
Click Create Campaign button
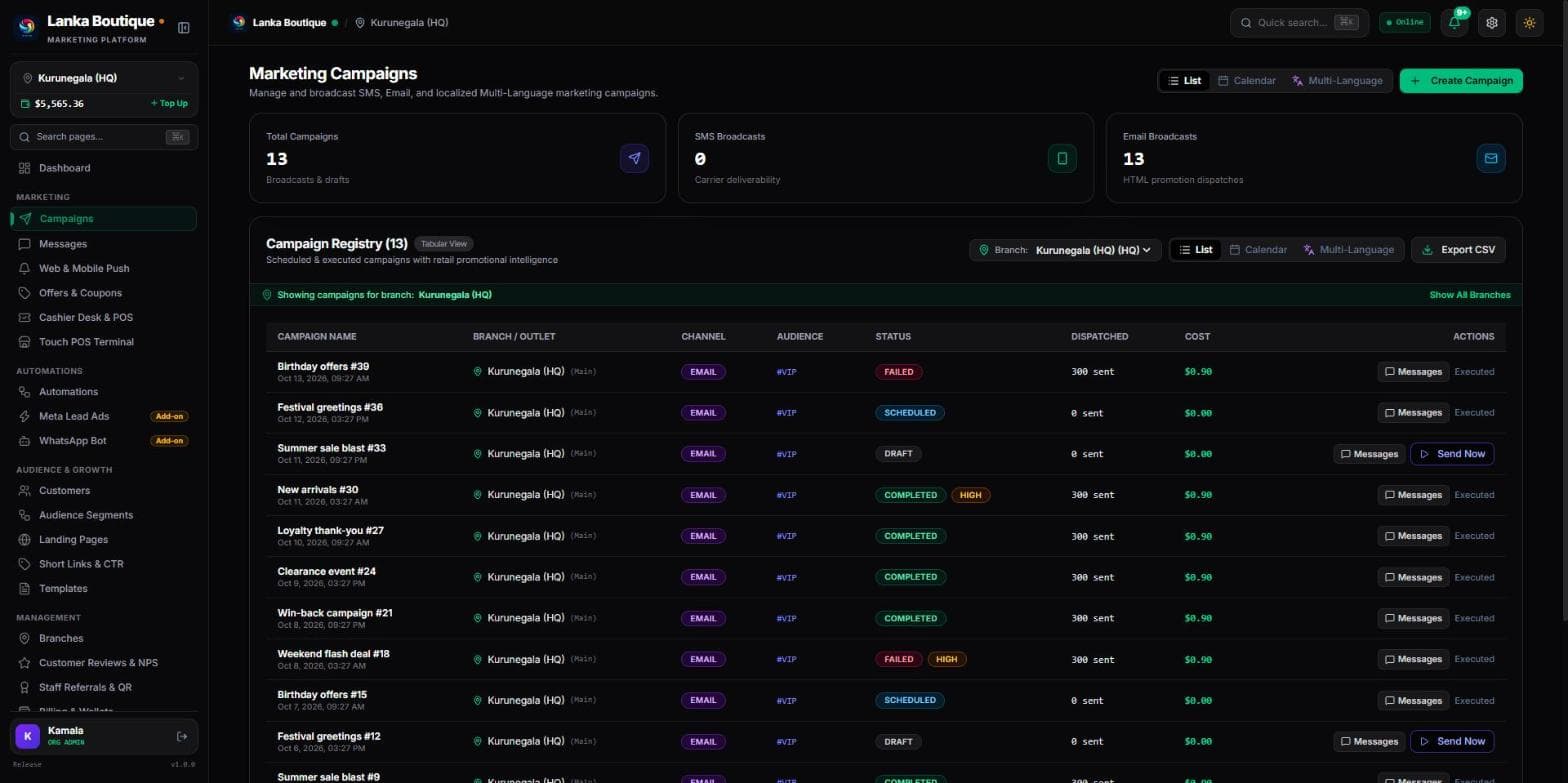pos(1461,81)
